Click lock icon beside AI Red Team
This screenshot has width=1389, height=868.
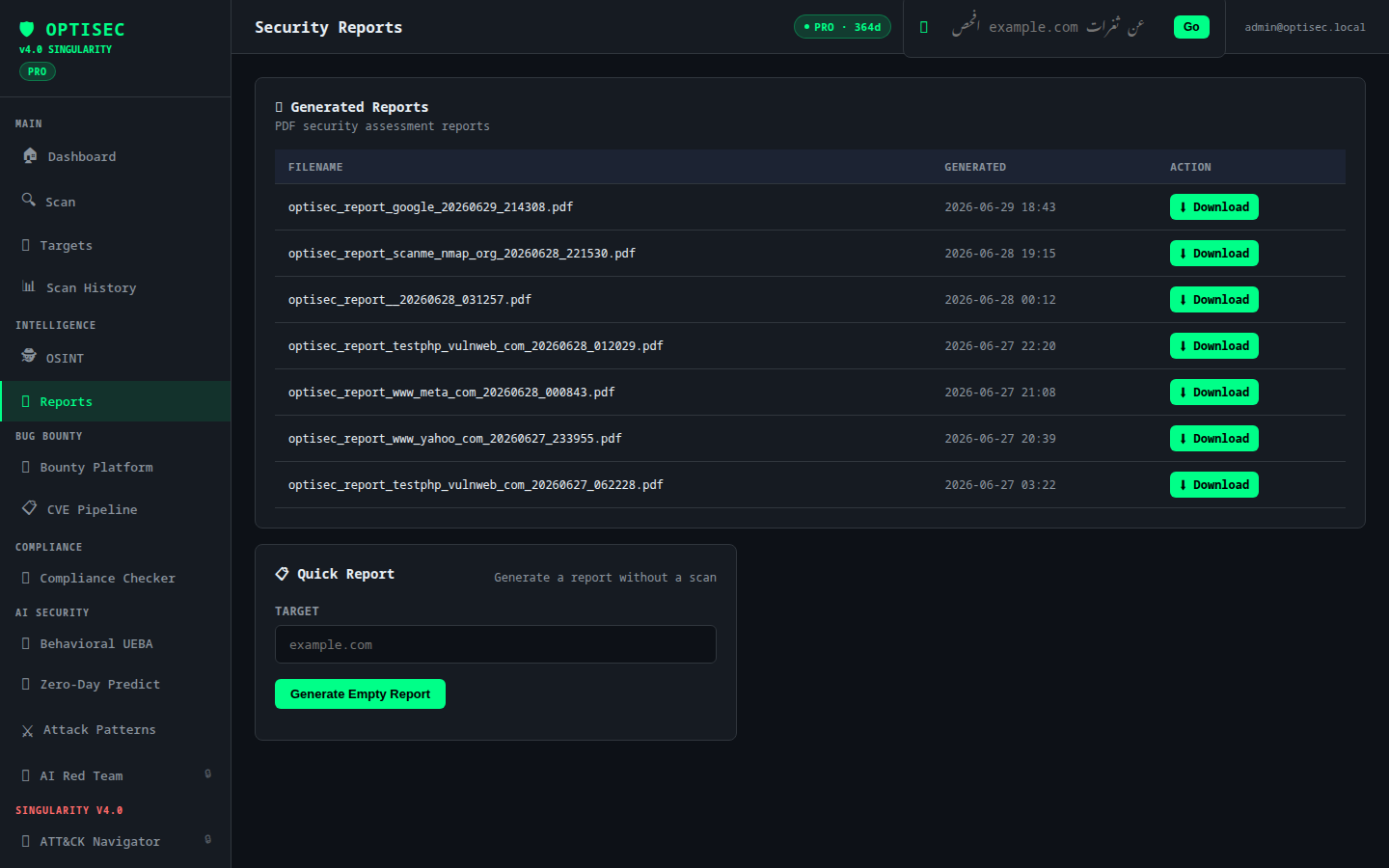click(208, 773)
